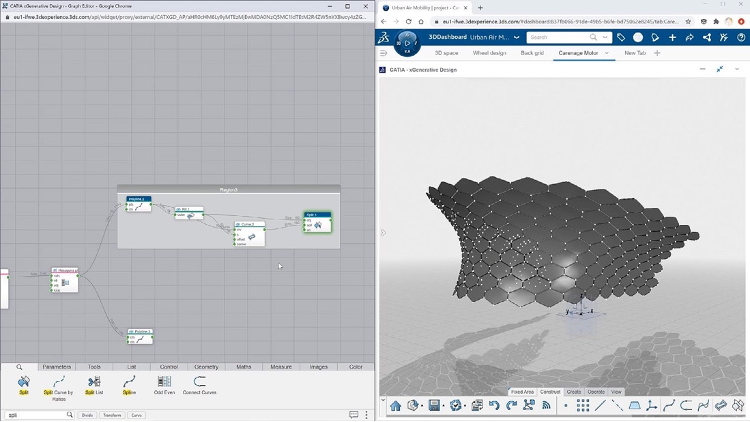Collapse the action bar with chevron
Screen dimensions: 750x422
click(x=383, y=400)
